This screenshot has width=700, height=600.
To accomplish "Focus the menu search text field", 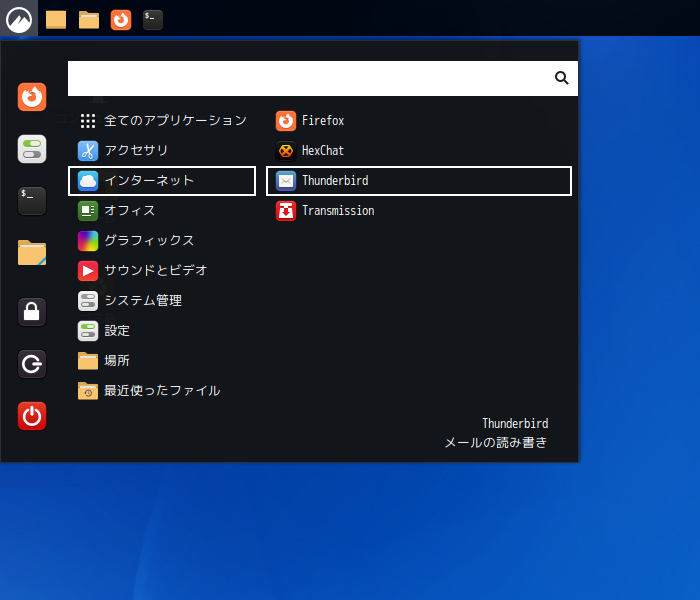I will [x=323, y=78].
